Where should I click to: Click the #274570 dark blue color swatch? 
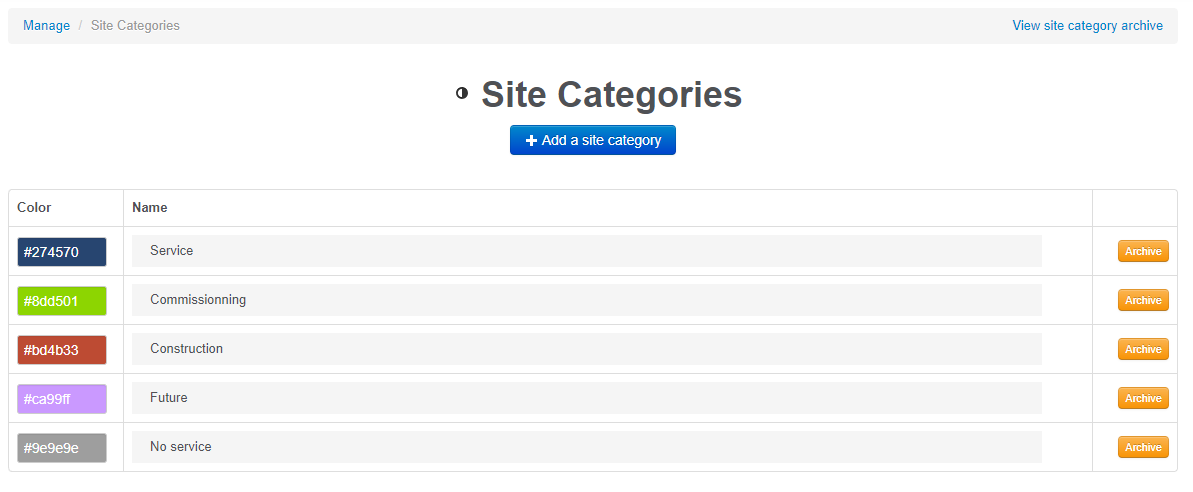click(x=62, y=252)
